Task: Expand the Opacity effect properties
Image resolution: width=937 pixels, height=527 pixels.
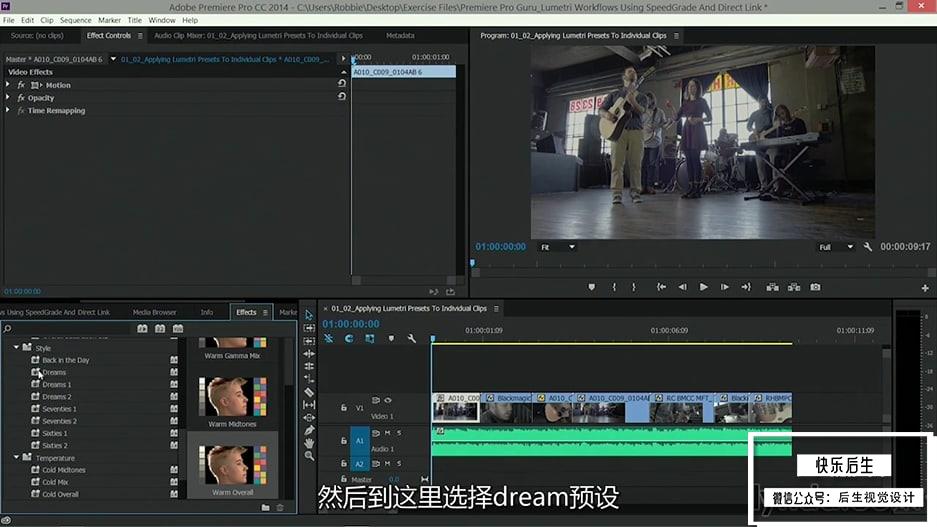Action: (8, 97)
